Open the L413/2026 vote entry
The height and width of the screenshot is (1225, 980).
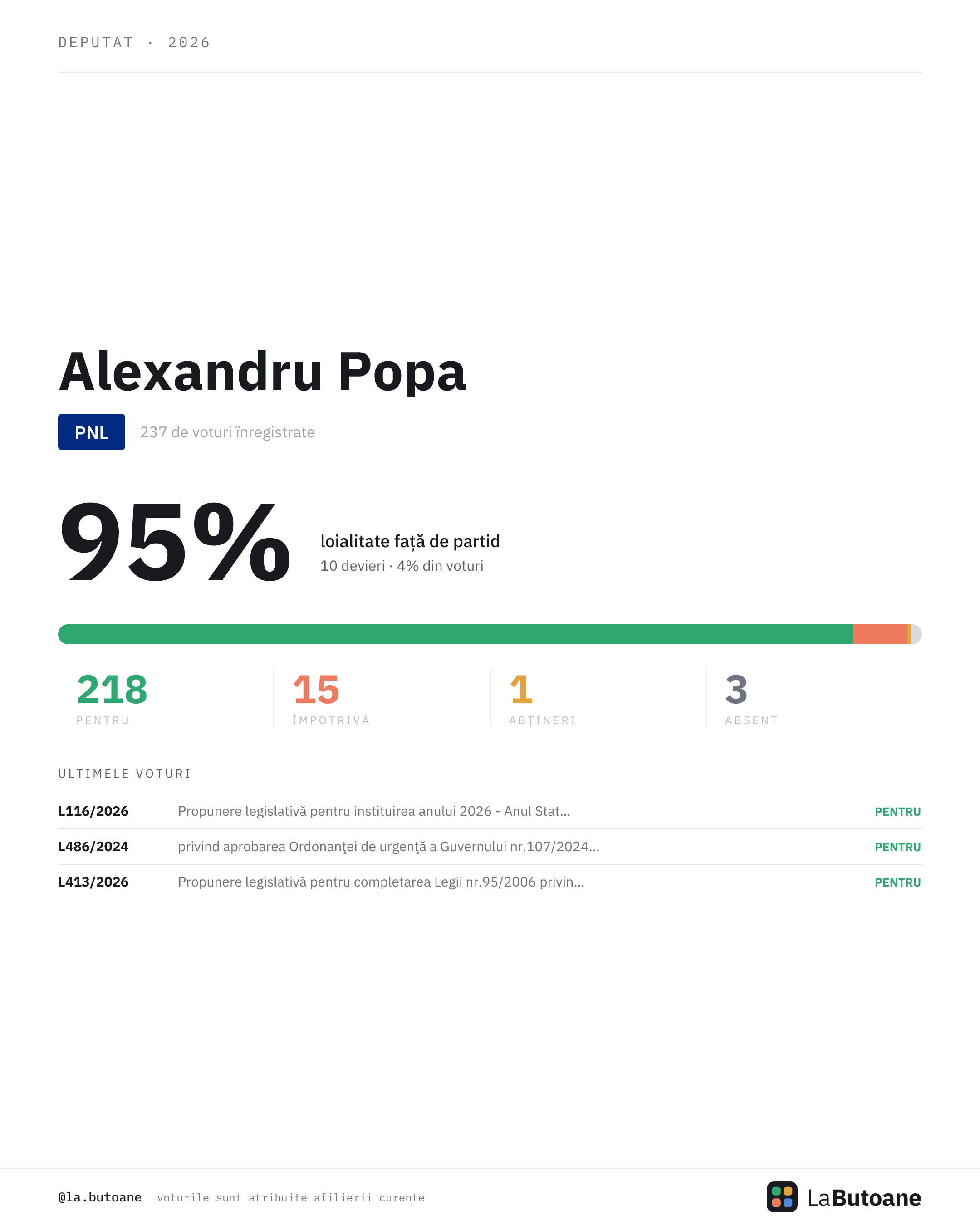pyautogui.click(x=490, y=882)
